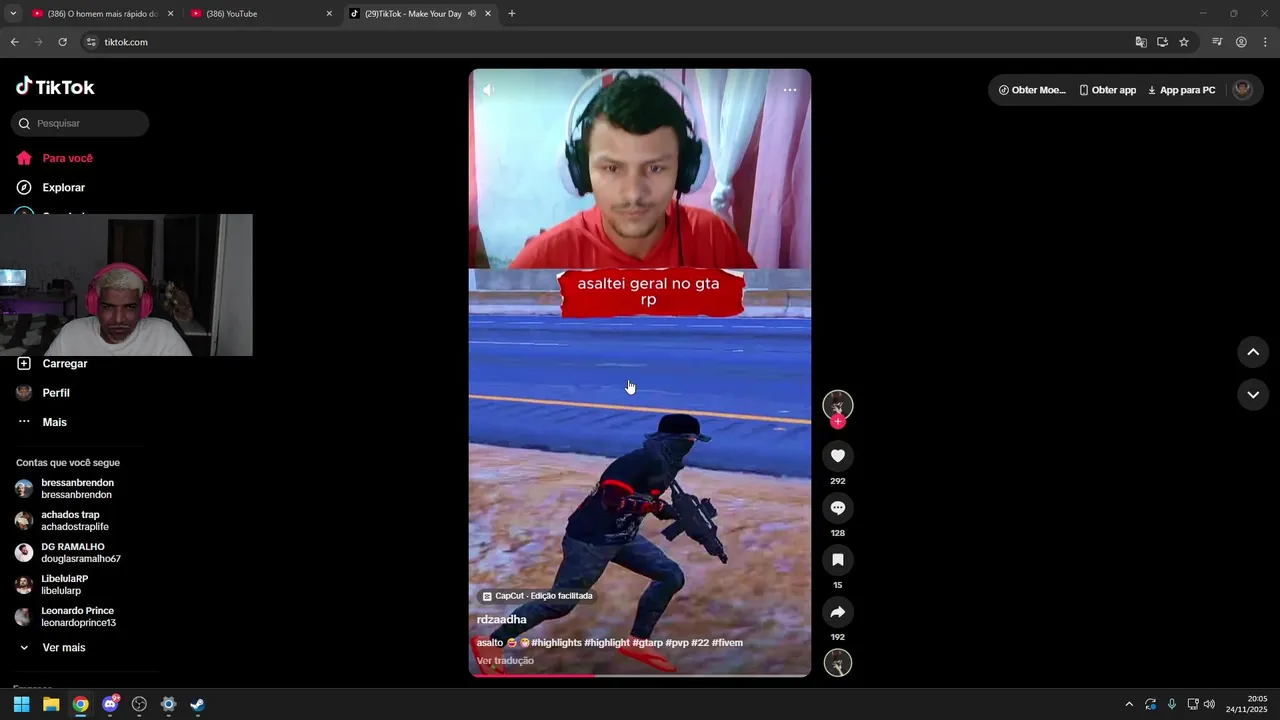Share the video using the arrow icon
Viewport: 1280px width, 720px height.
point(838,612)
